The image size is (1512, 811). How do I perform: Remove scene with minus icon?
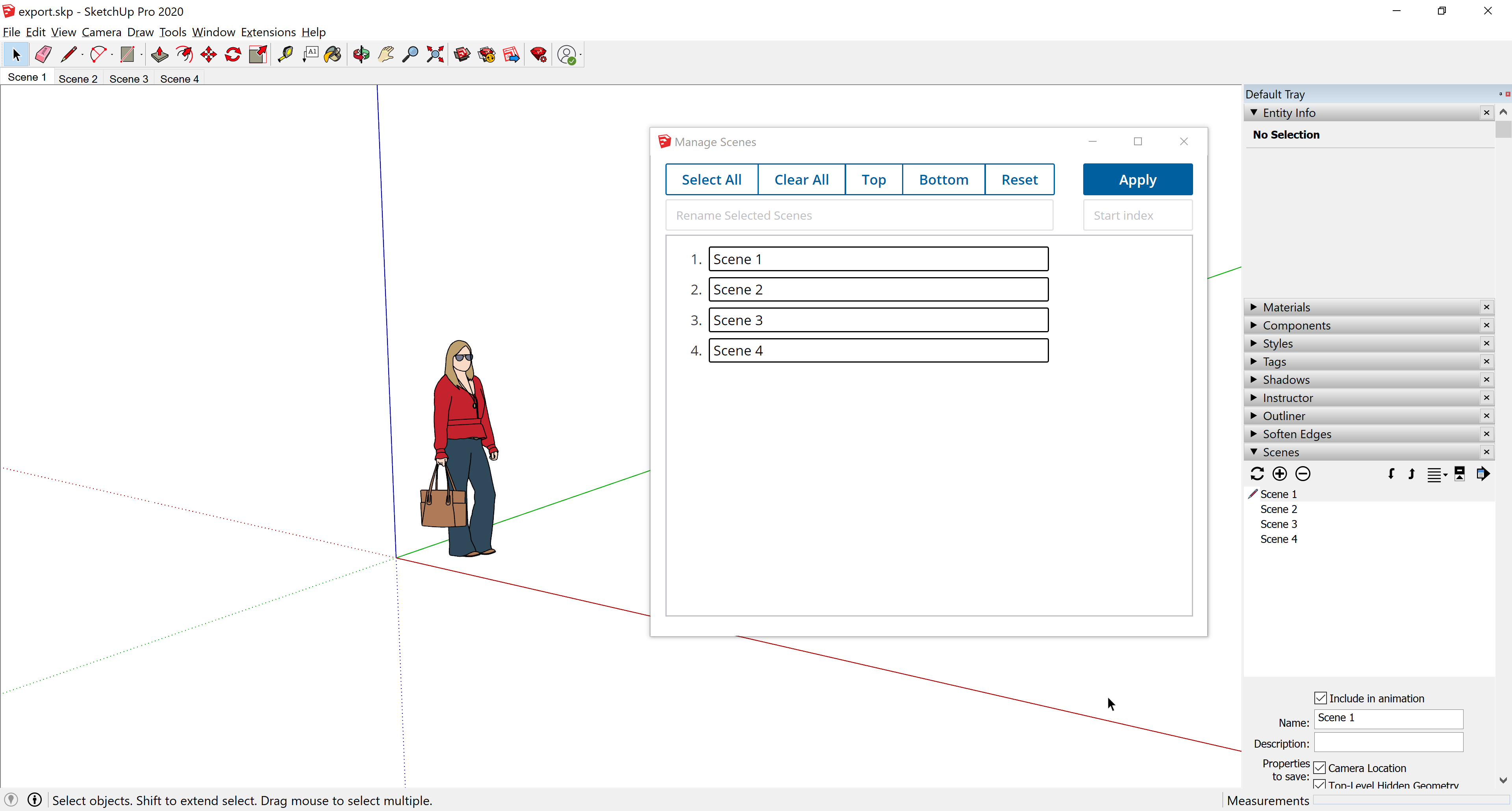1303,474
